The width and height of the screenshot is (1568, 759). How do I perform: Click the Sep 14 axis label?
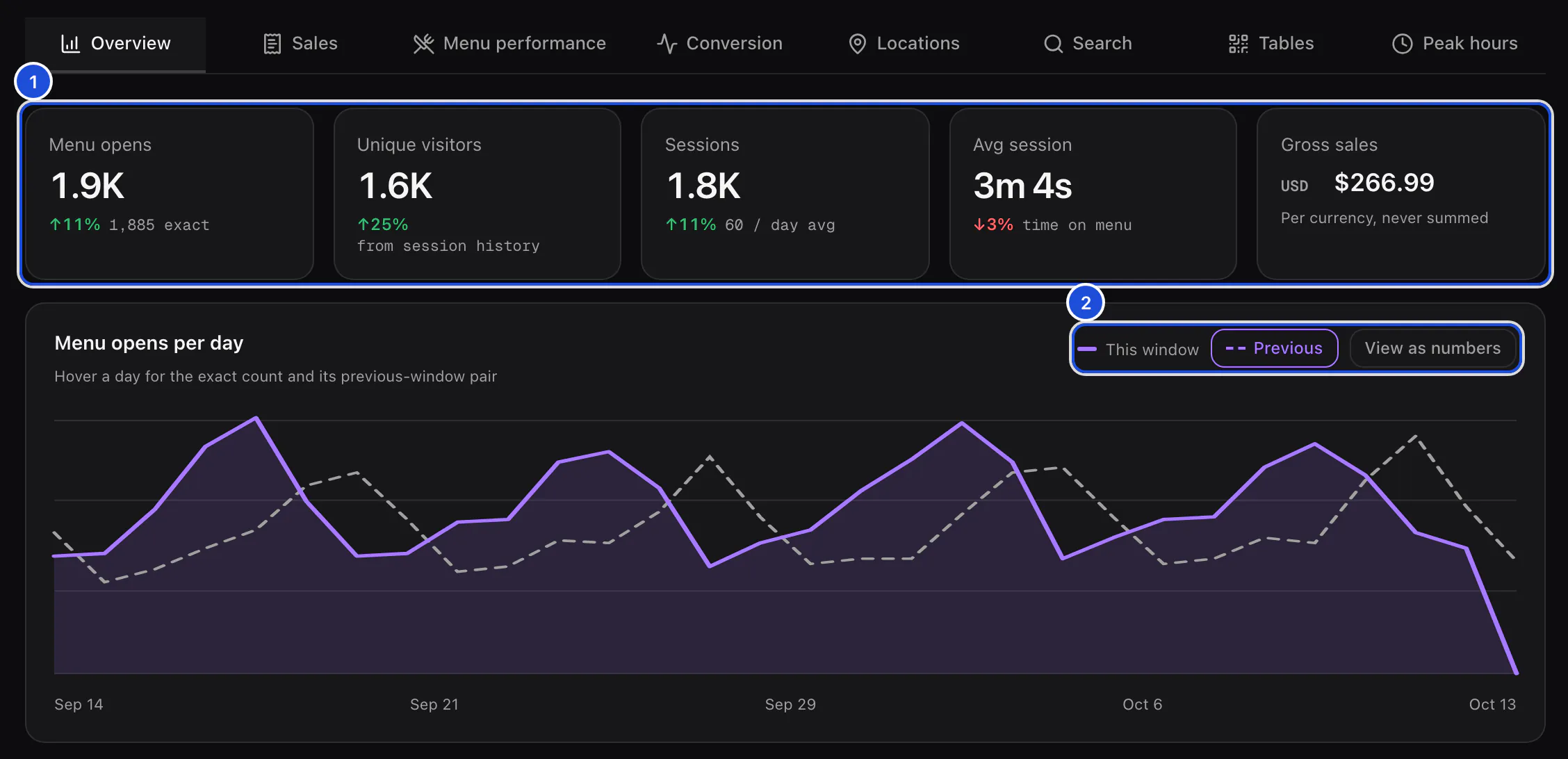79,704
